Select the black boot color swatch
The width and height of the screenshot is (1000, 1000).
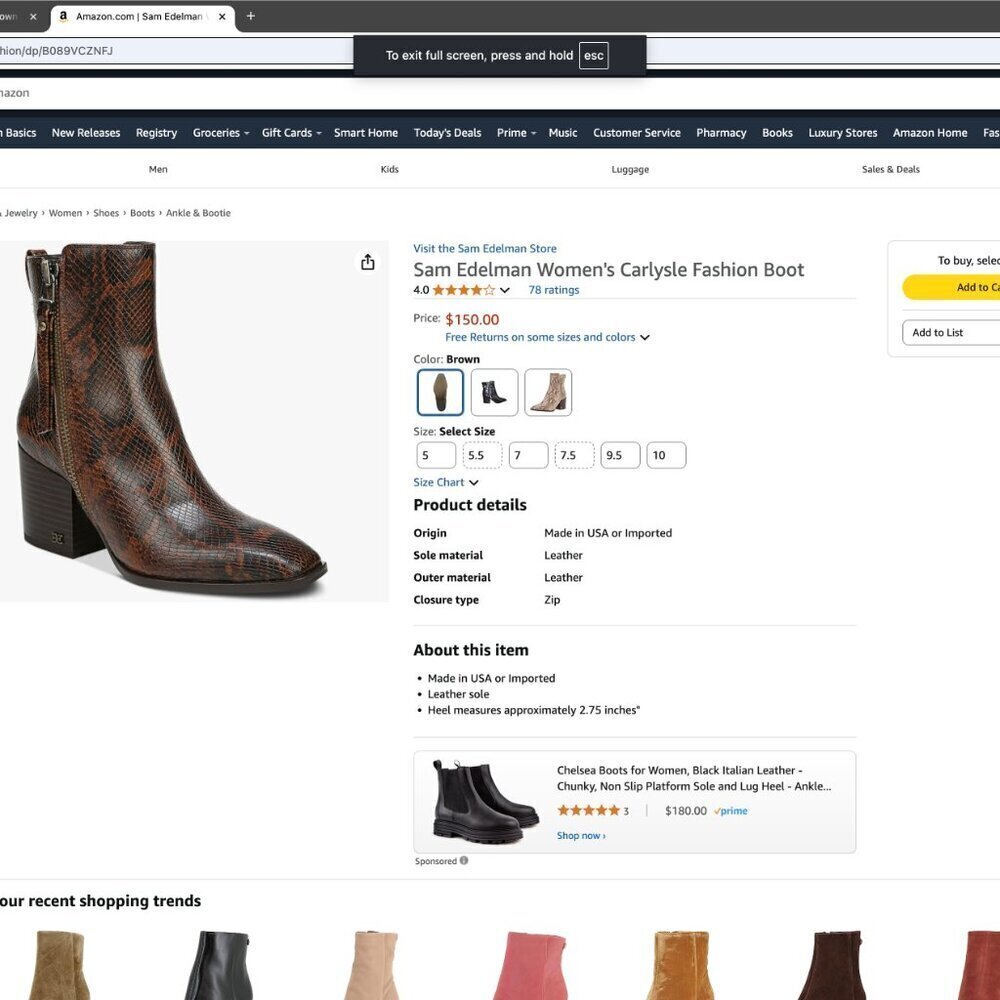[494, 392]
